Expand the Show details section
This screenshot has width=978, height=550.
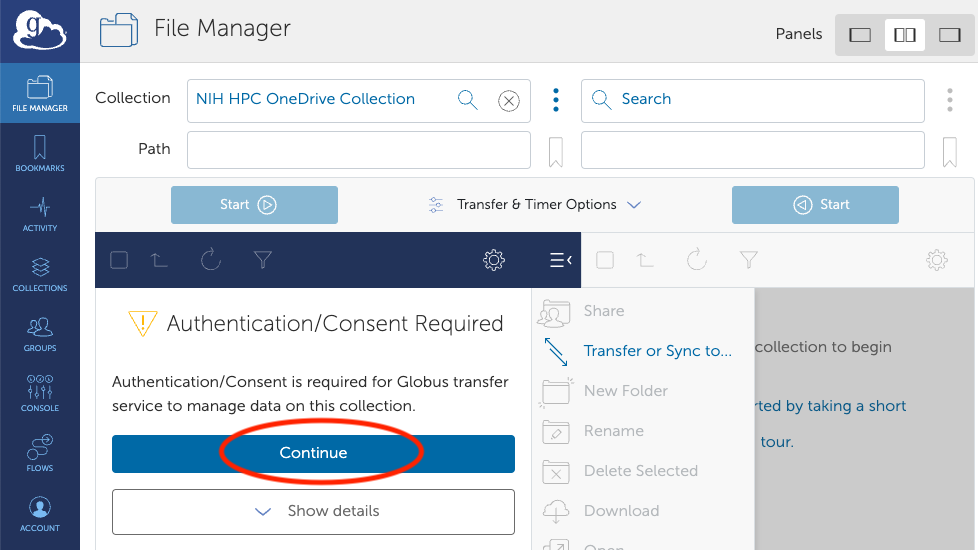(313, 511)
